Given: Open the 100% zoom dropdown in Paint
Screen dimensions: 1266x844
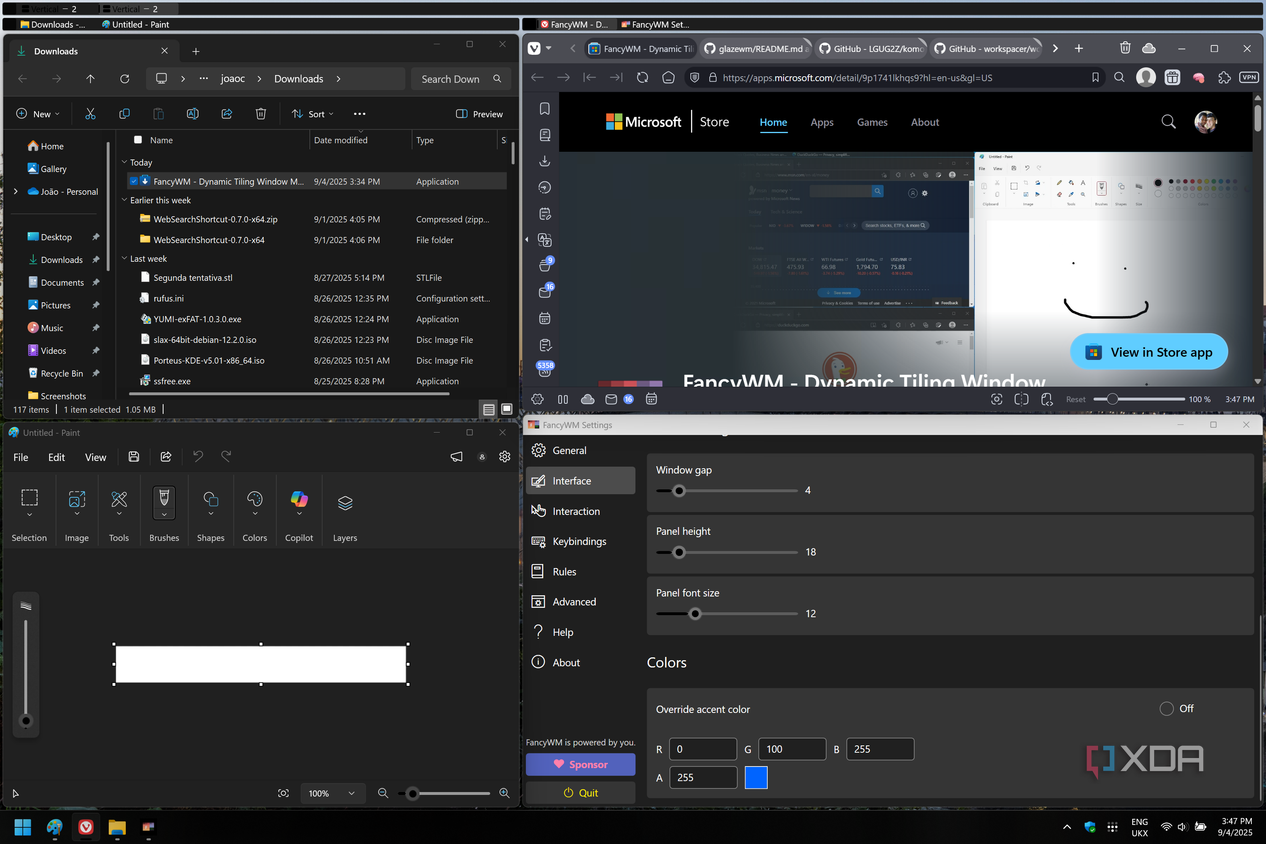Looking at the screenshot, I should pyautogui.click(x=331, y=793).
